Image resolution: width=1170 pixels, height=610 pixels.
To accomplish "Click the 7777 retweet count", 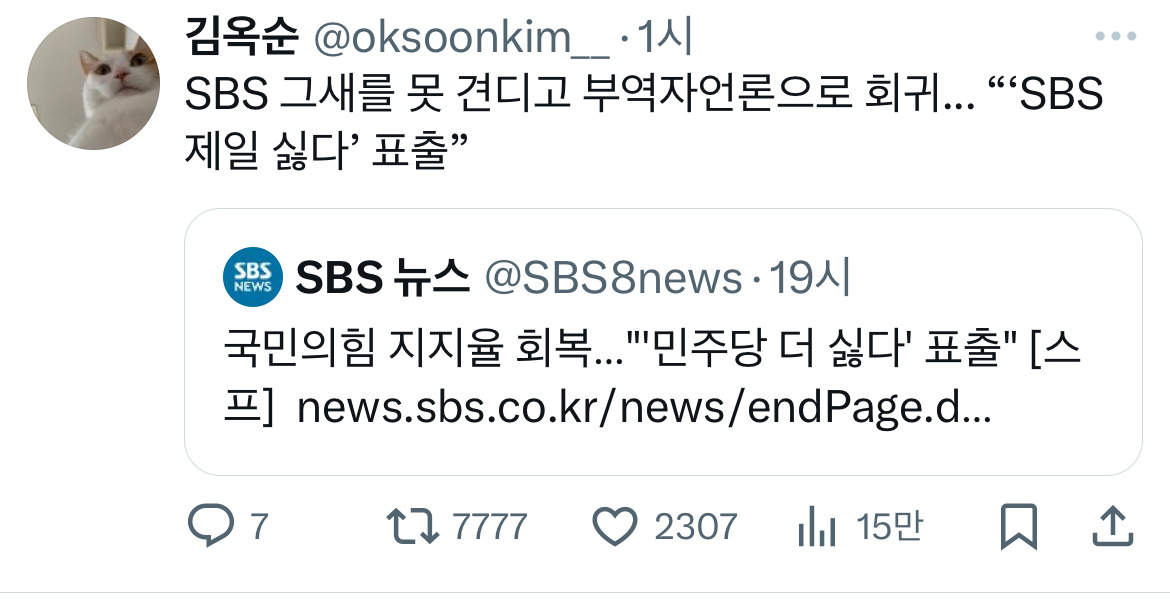I will click(489, 526).
